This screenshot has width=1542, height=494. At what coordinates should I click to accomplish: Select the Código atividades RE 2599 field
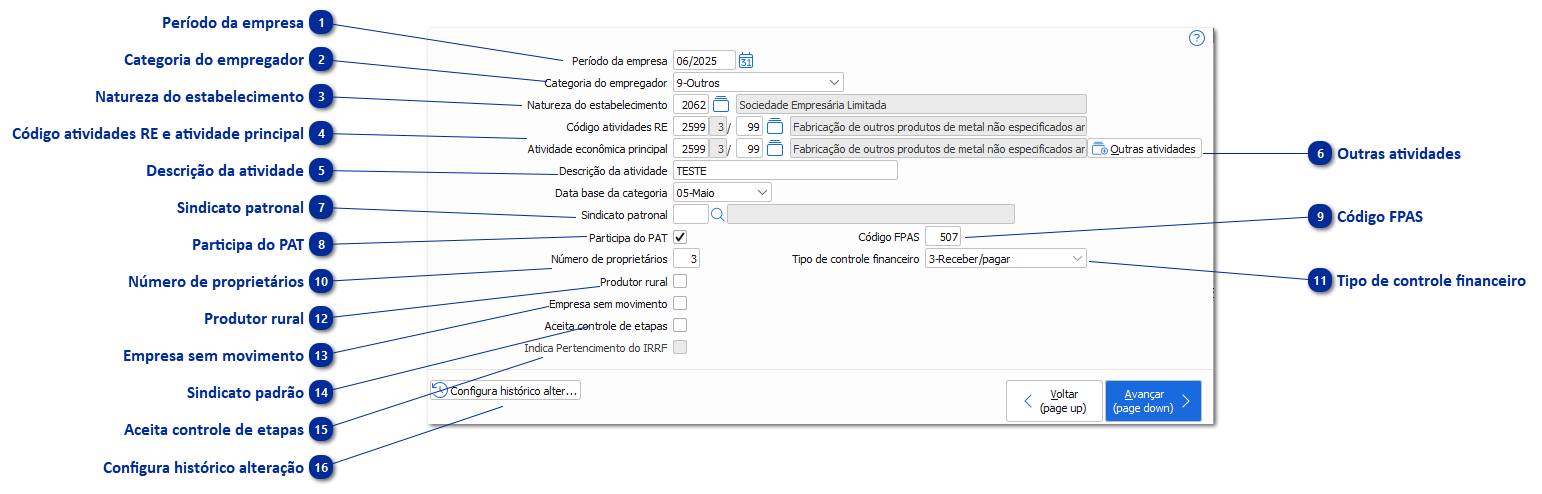click(x=690, y=126)
